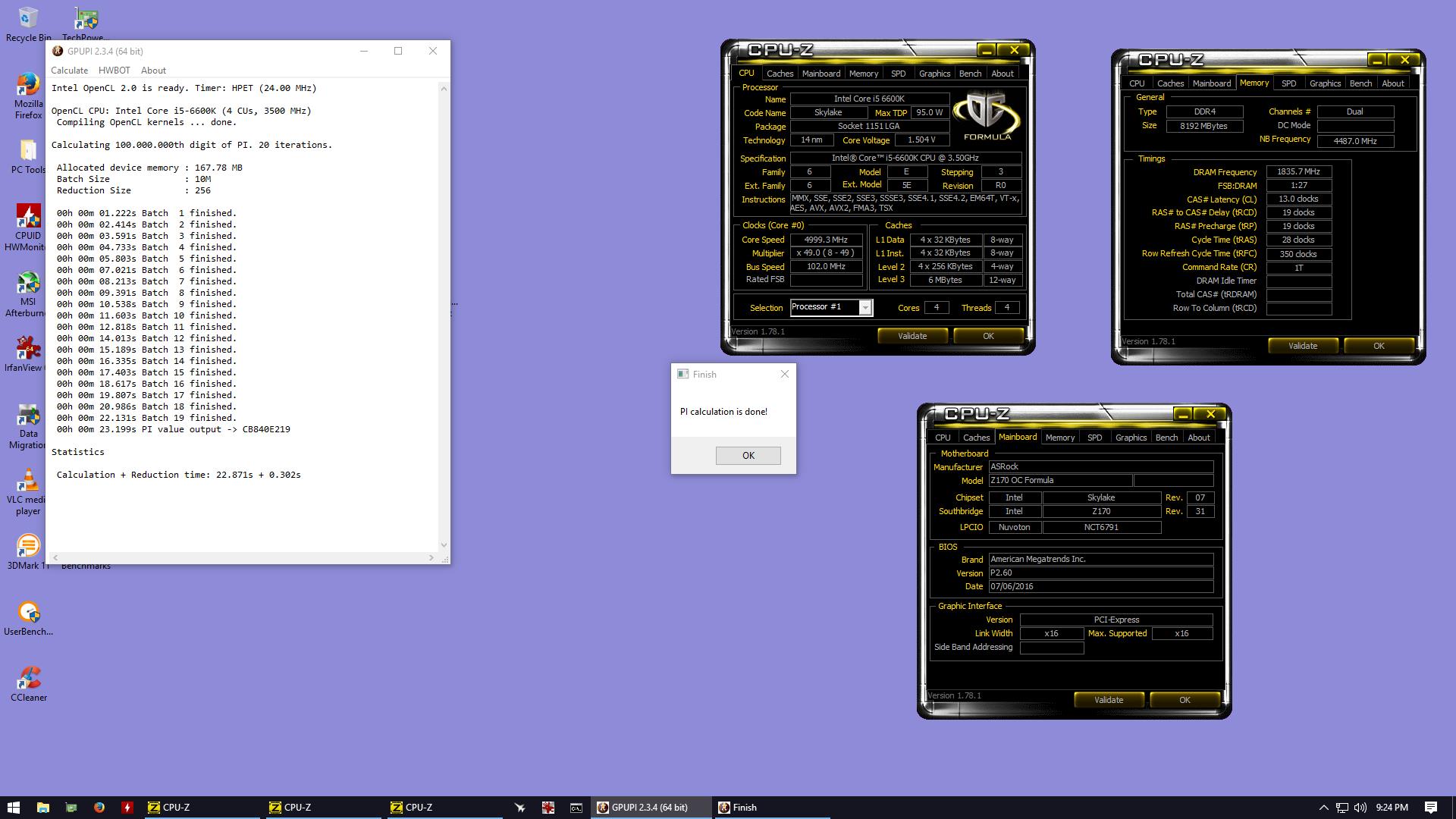Open File Explorer from the taskbar
The width and height of the screenshot is (1456, 819).
click(42, 808)
